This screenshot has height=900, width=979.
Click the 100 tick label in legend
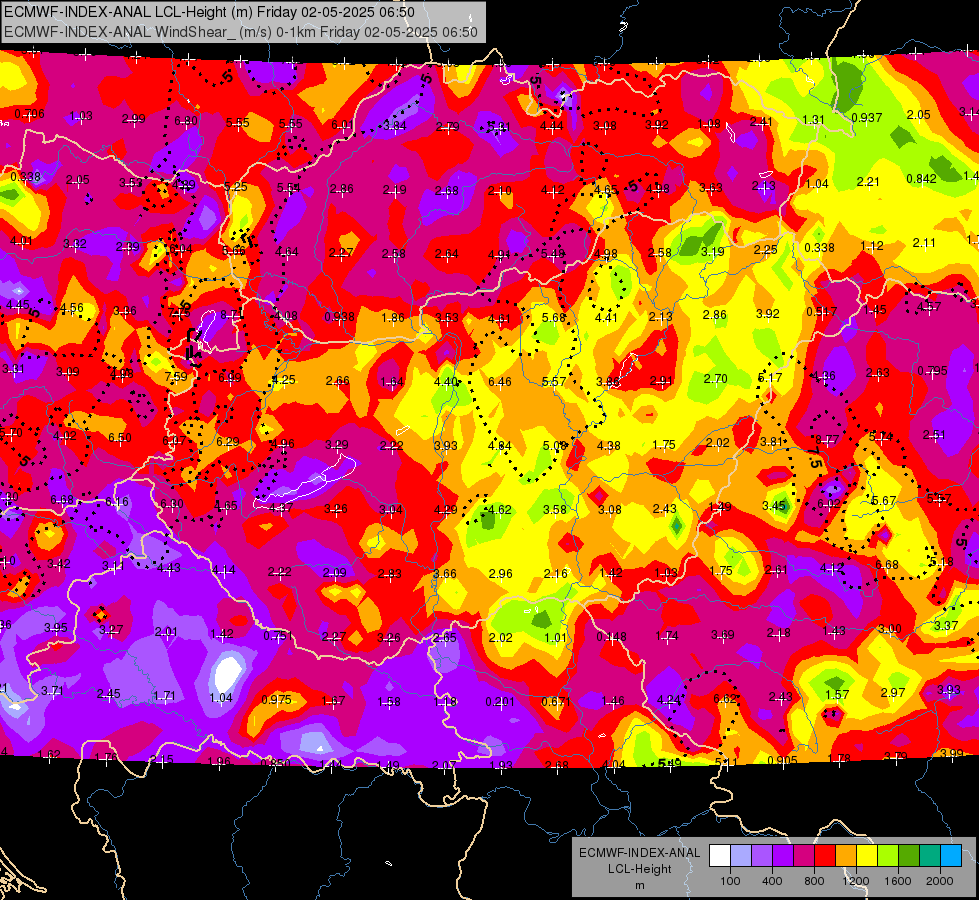[x=730, y=881]
